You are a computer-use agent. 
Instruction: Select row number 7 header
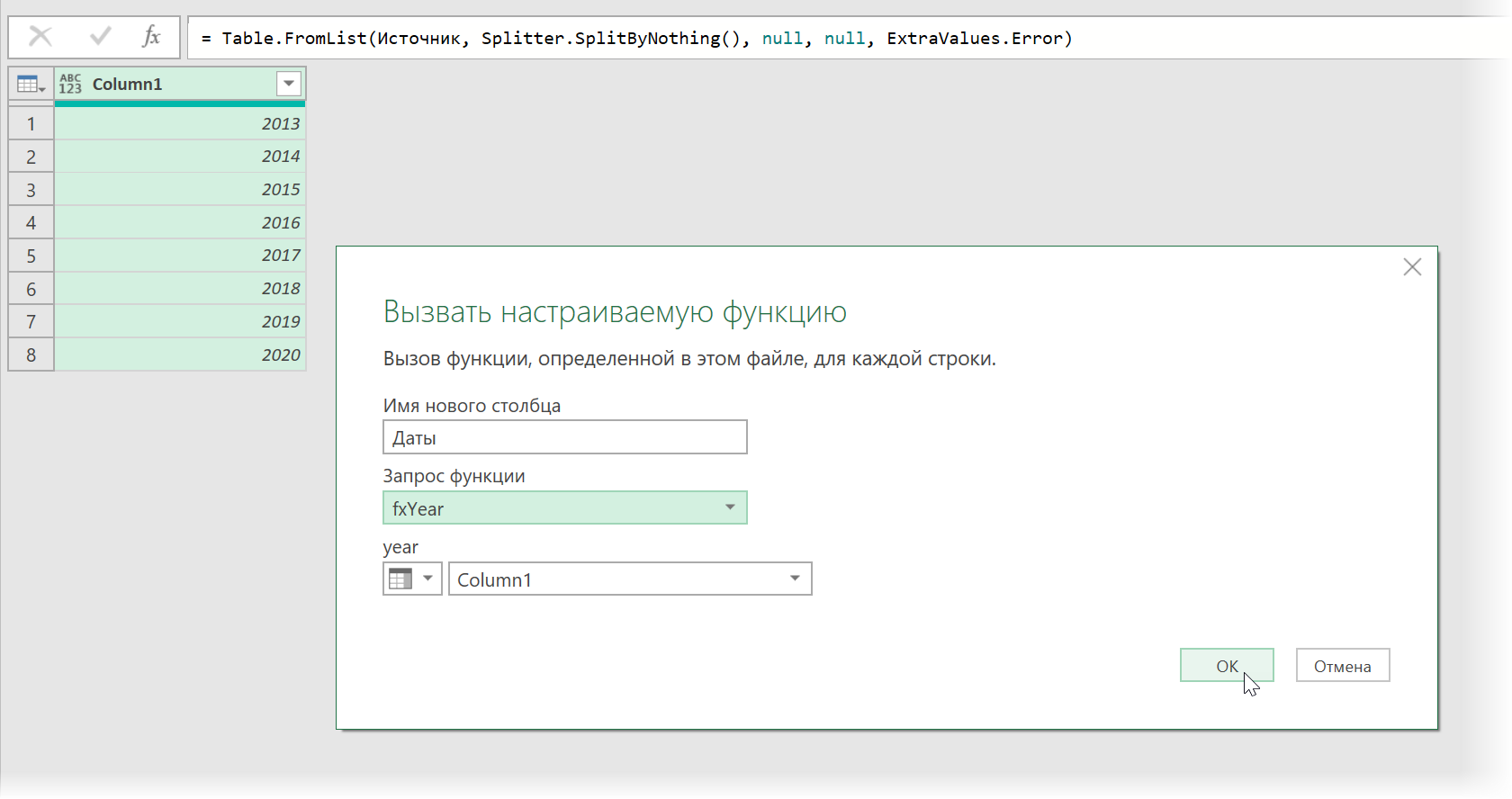31,321
